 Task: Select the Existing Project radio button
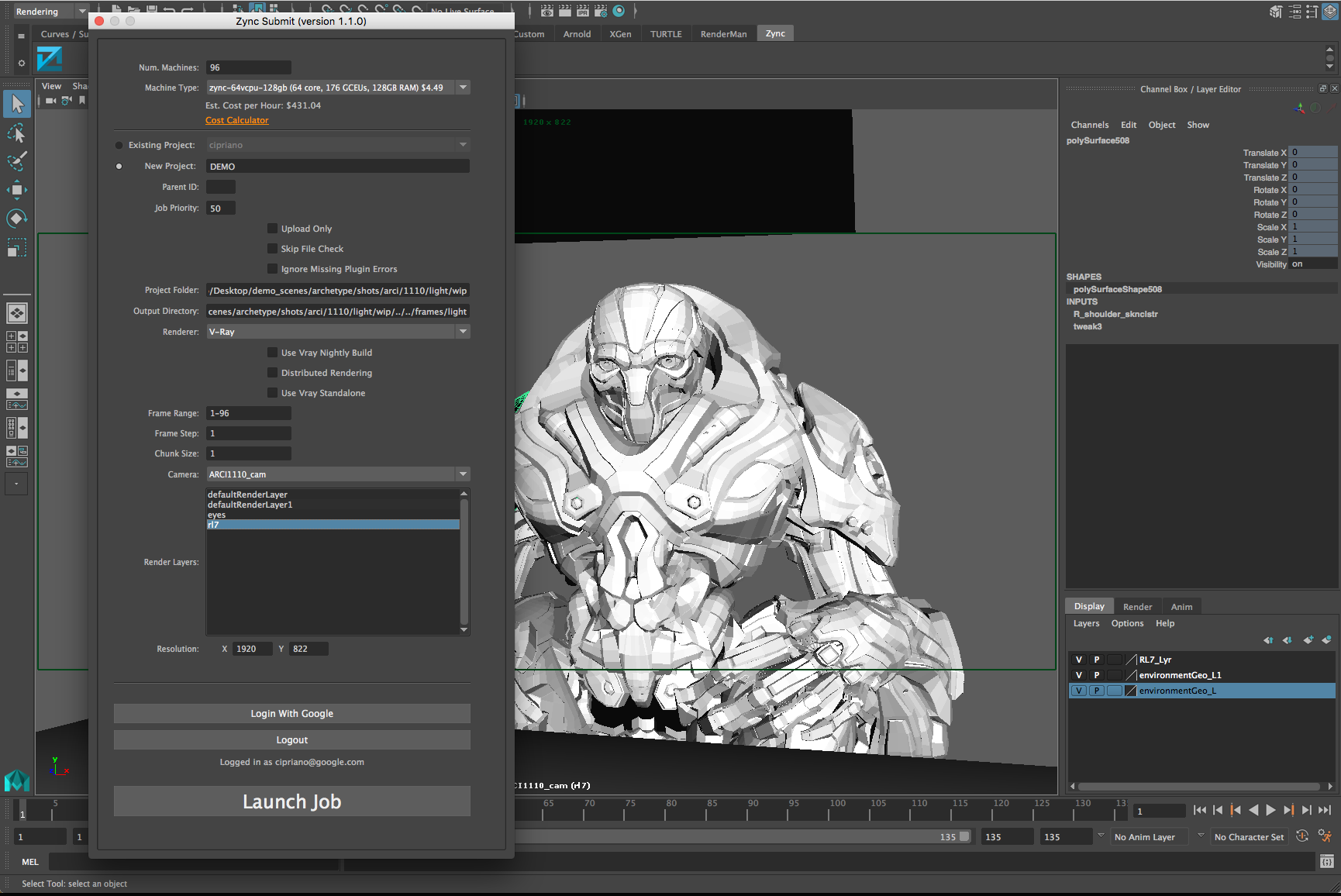(x=119, y=145)
